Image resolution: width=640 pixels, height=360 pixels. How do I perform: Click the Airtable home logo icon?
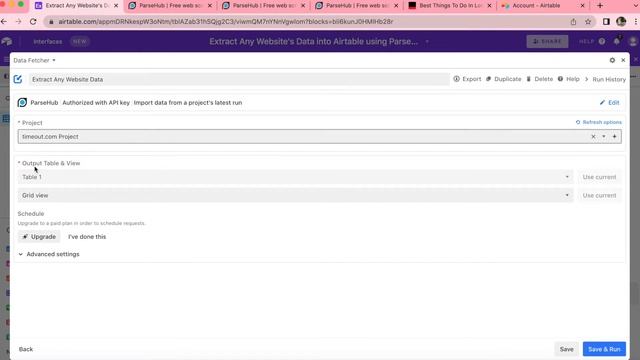click(x=7, y=42)
